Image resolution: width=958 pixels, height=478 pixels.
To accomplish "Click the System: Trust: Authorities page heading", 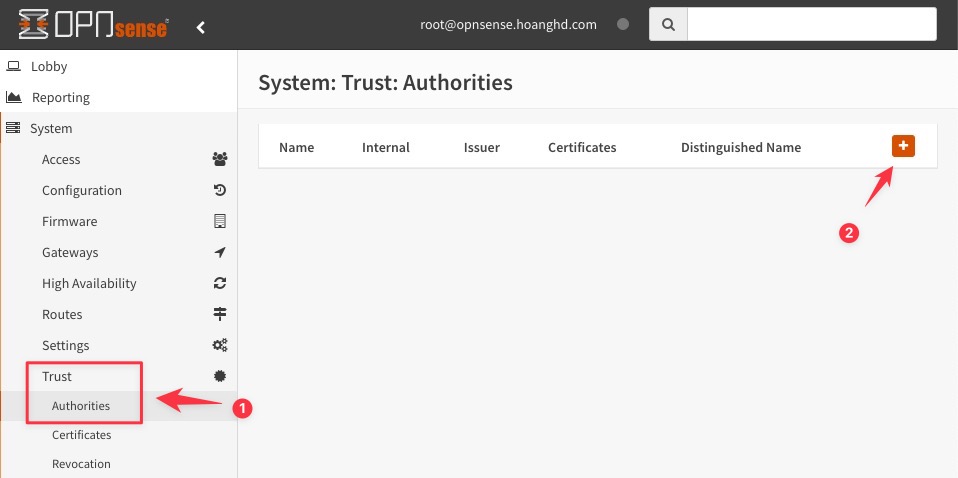I will 386,83.
